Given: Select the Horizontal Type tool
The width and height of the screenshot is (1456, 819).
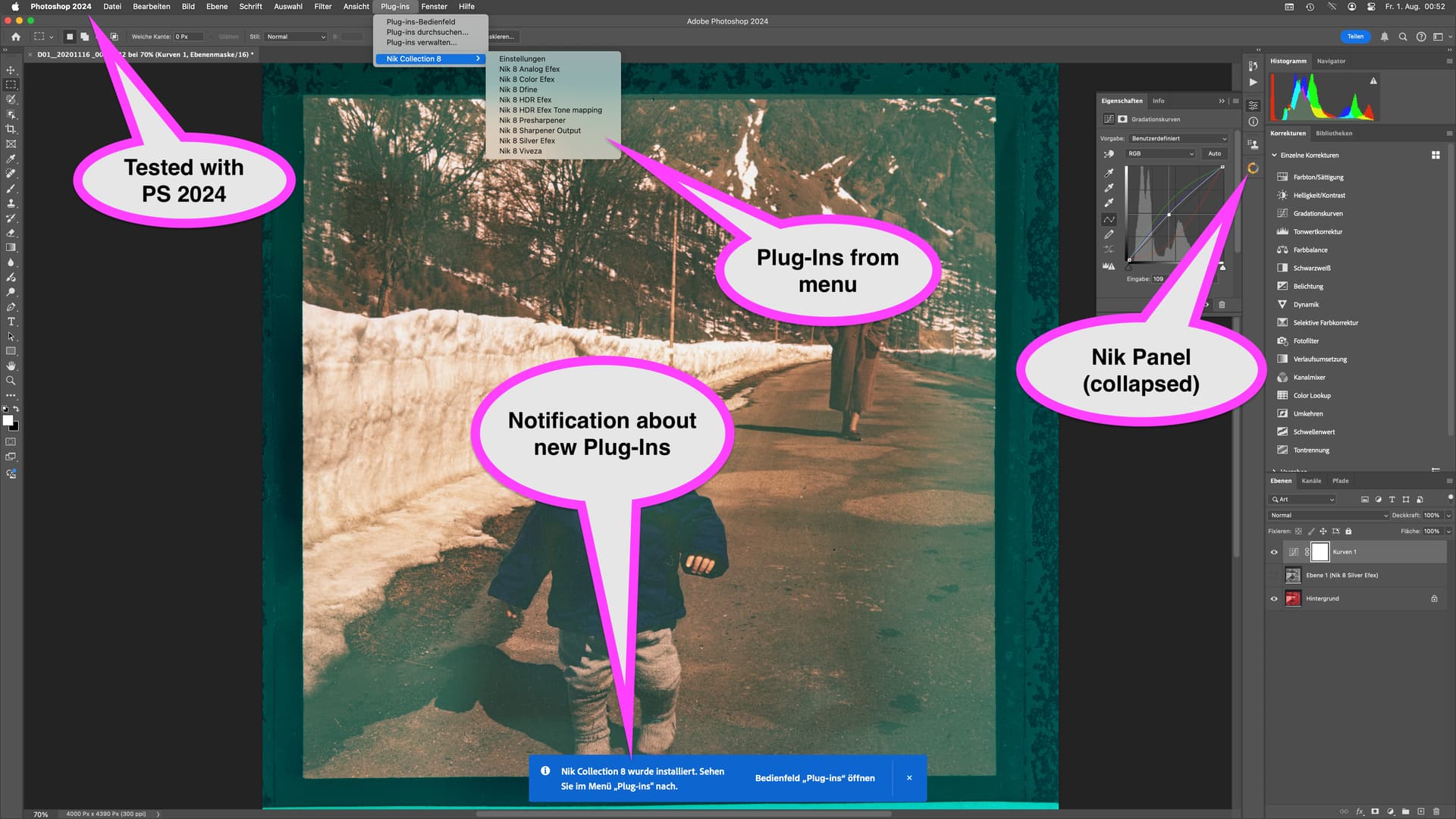Looking at the screenshot, I should point(11,322).
